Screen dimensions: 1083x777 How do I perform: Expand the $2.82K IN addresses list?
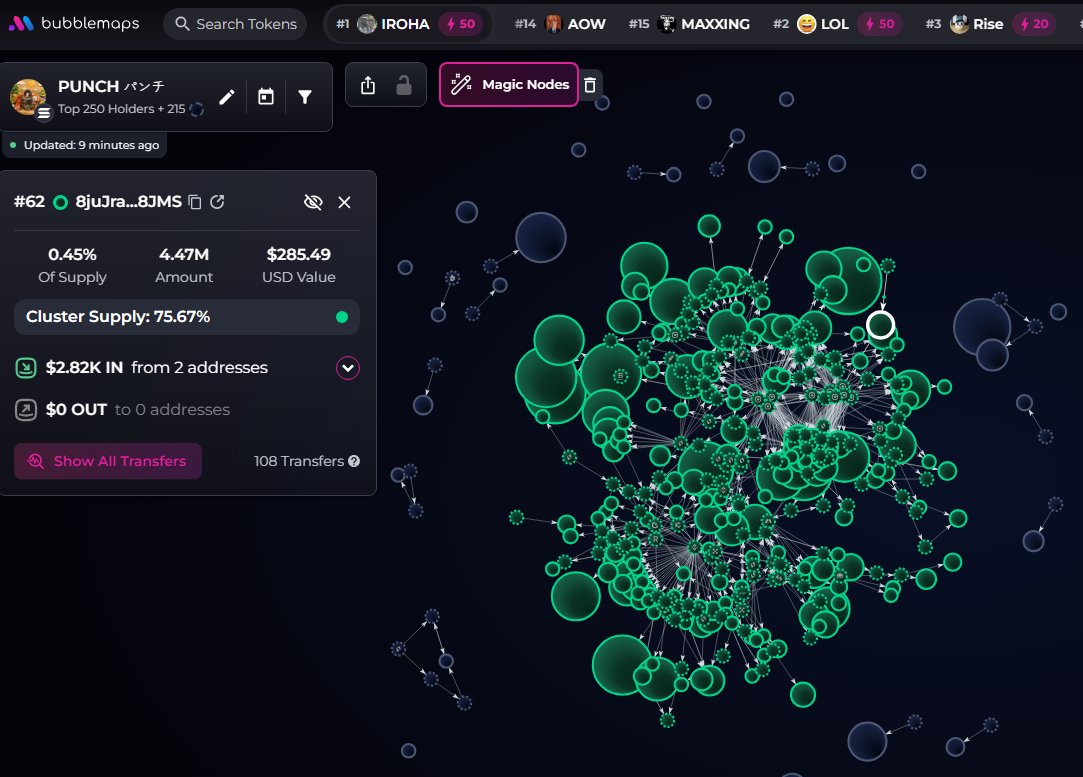coord(348,368)
